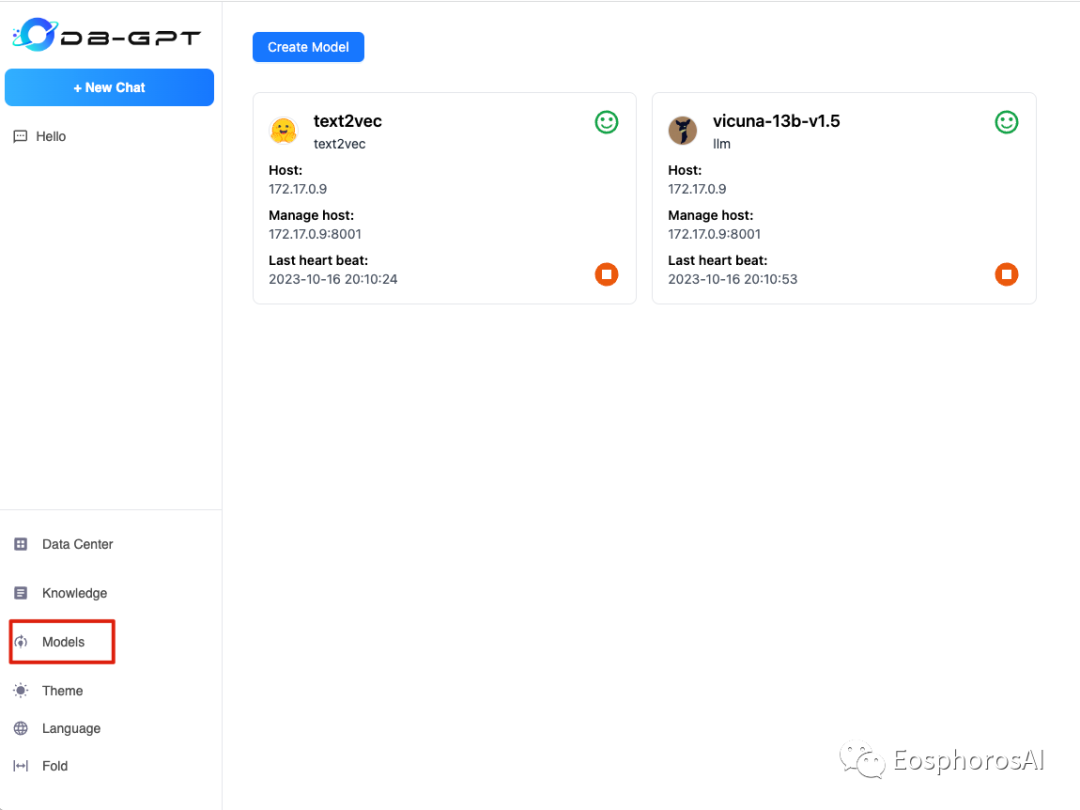
Task: Click the vicuna manage host 172.17.0.9:8001
Action: pos(714,234)
